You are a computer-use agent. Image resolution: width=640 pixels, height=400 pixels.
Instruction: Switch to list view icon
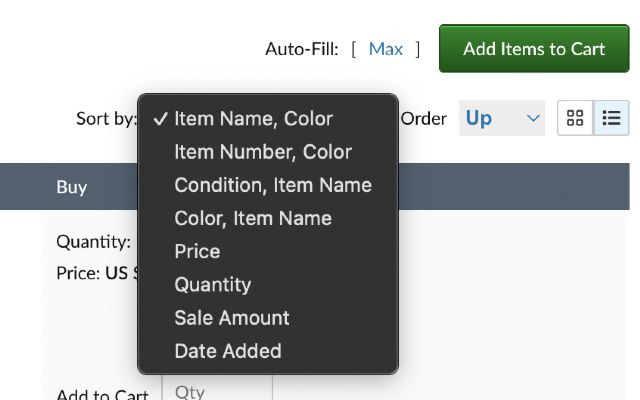610,118
